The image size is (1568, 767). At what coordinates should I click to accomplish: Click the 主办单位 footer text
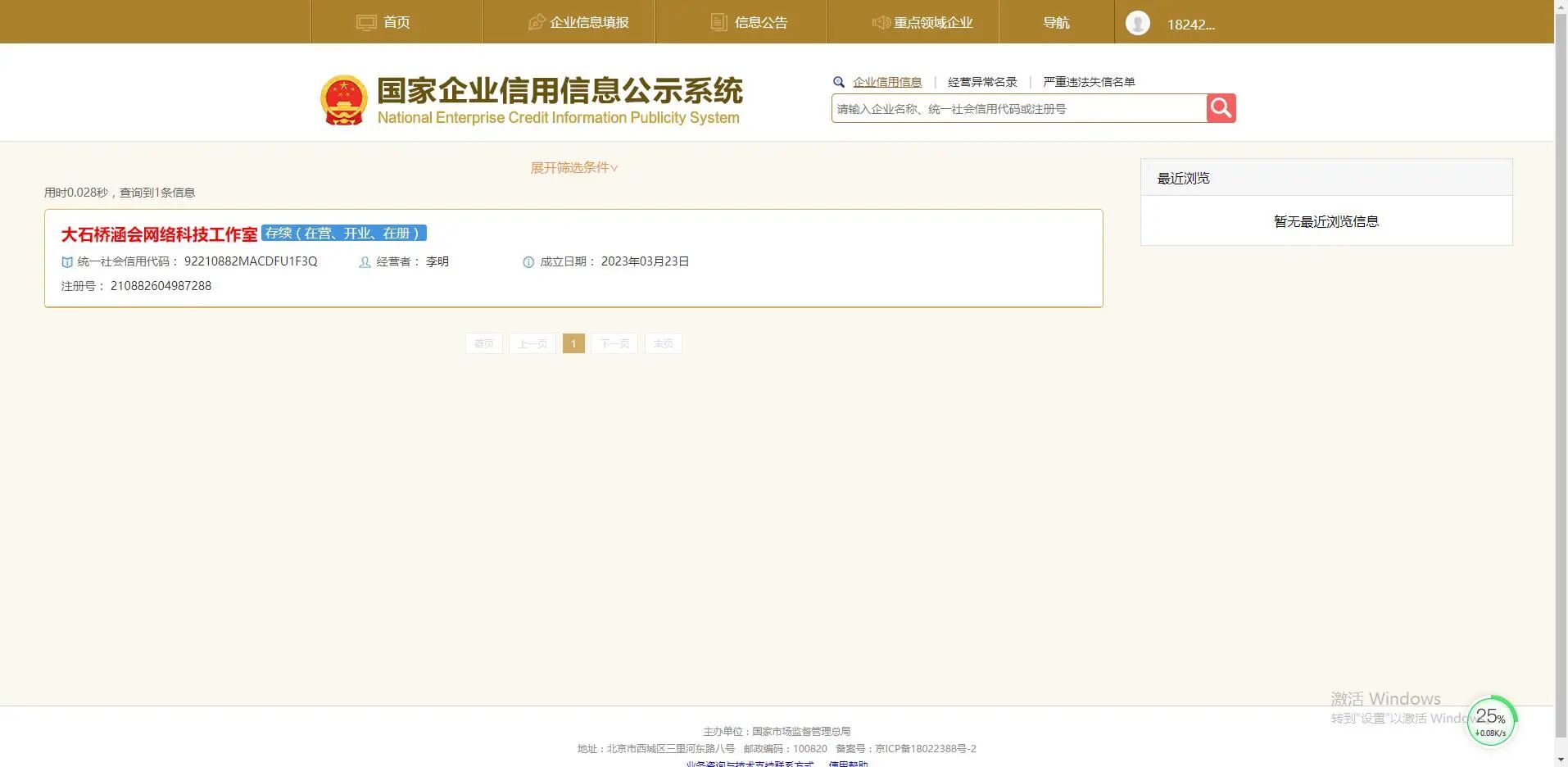777,731
